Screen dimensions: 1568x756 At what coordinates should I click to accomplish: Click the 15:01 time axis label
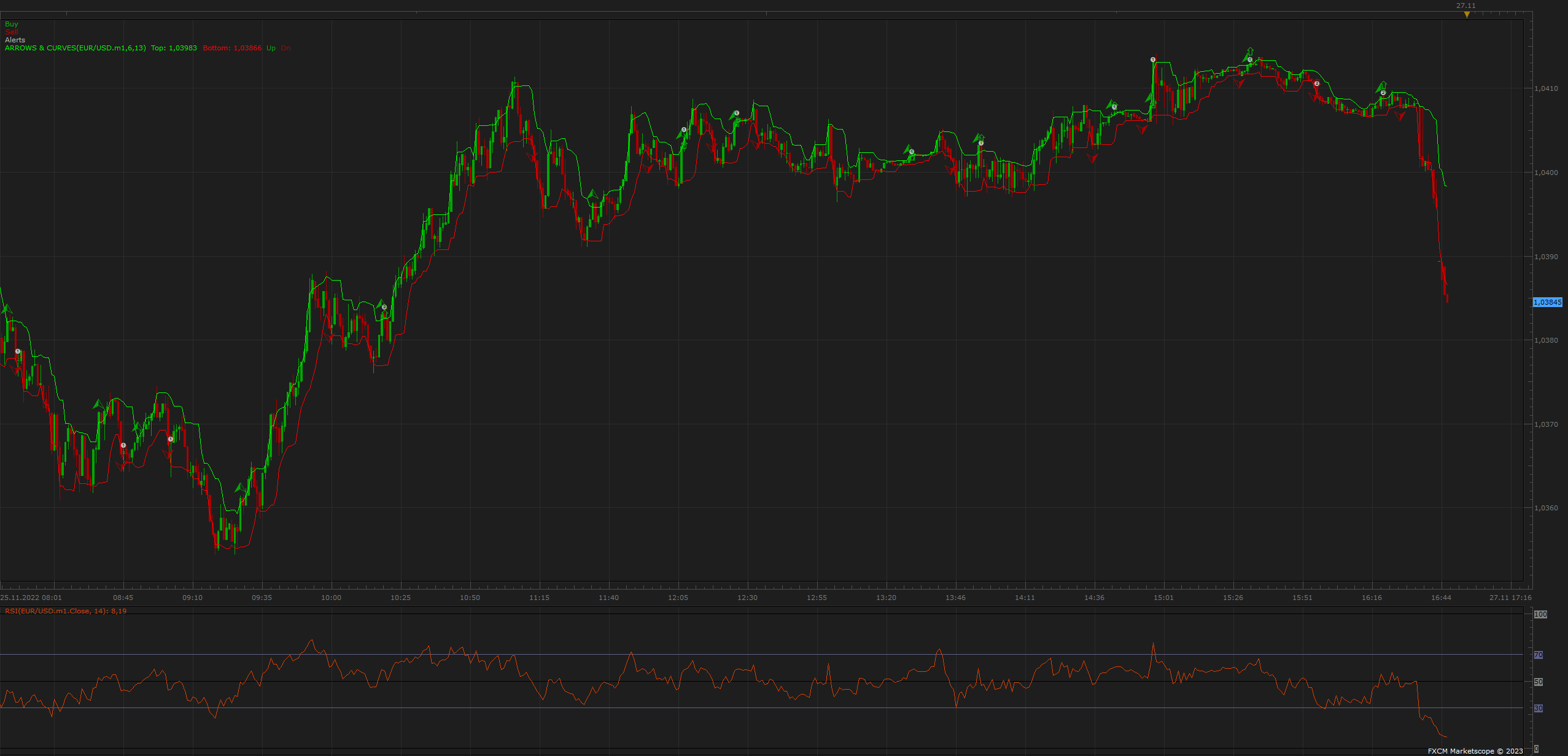[x=1163, y=598]
